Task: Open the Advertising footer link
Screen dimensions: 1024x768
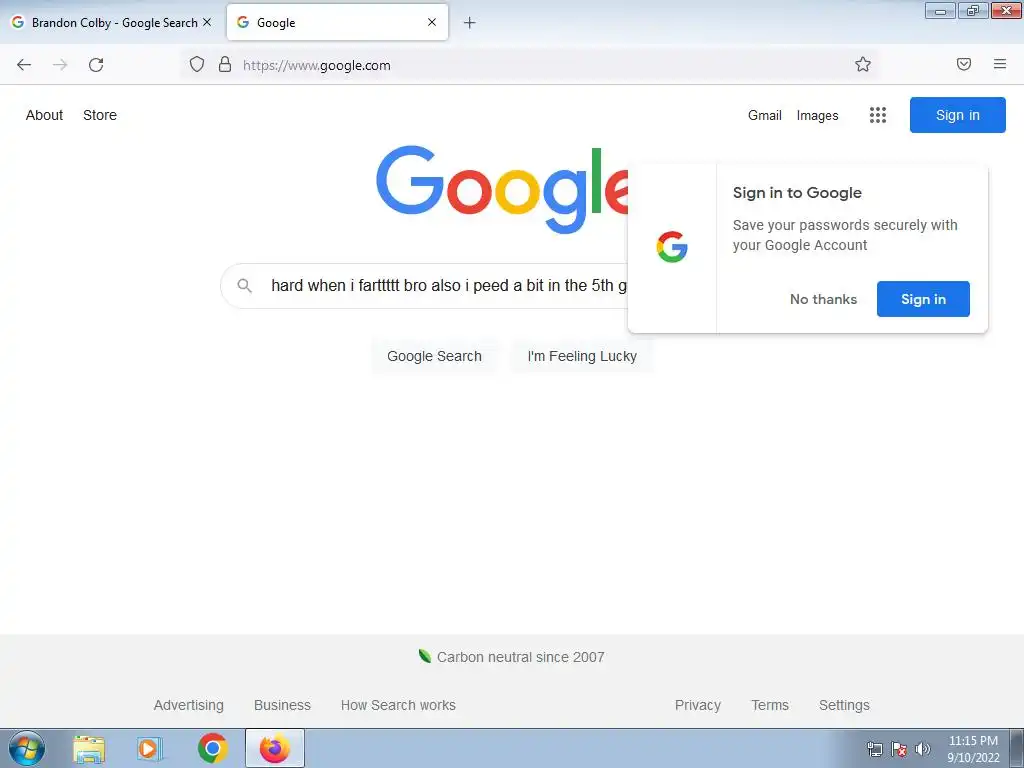Action: [x=188, y=705]
